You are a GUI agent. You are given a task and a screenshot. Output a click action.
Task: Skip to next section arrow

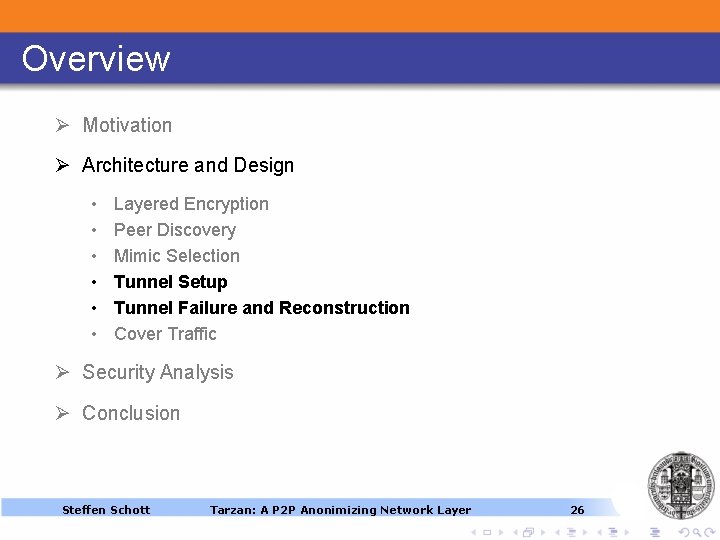(627, 532)
